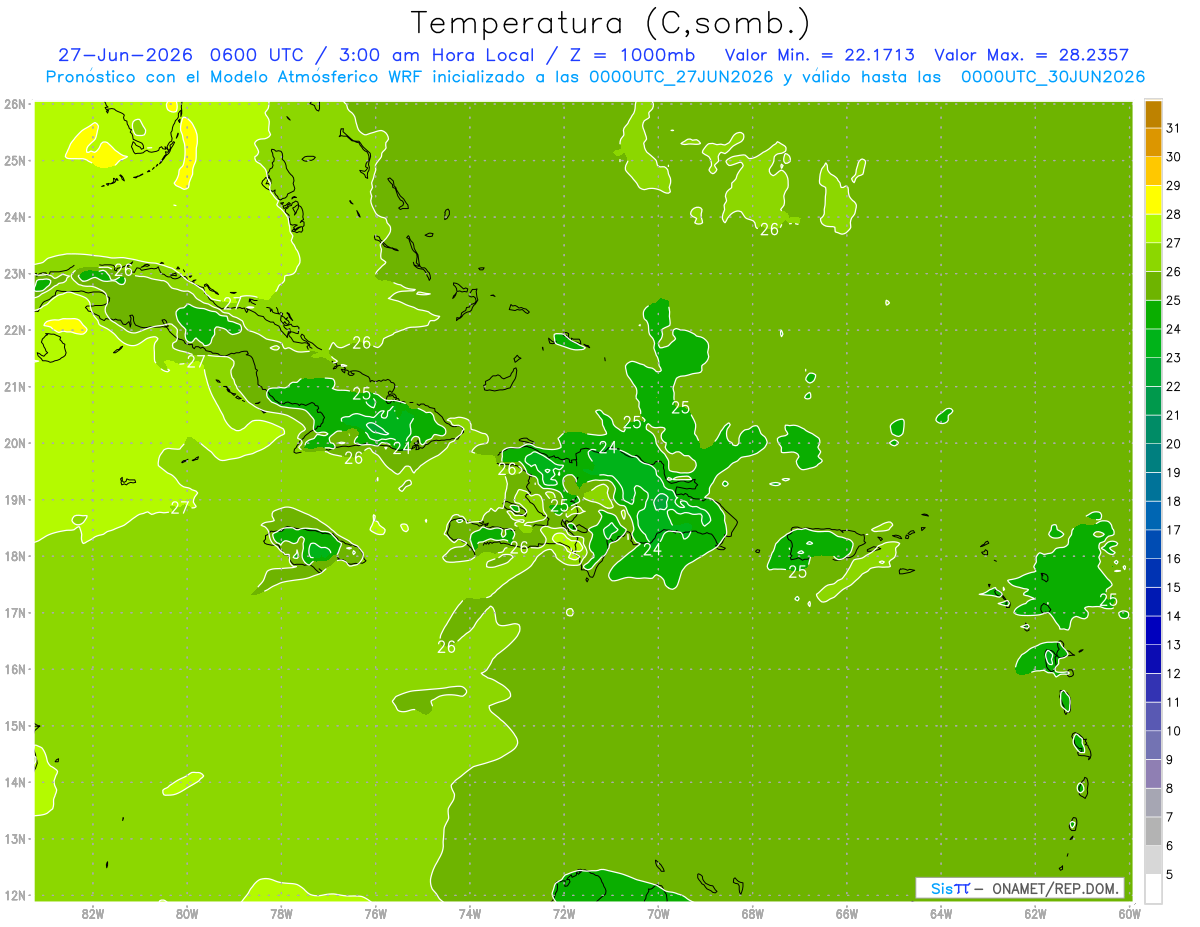Viewport: 1200px width, 927px height.
Task: Select the brown swatch above the 31 label
Action: pyautogui.click(x=1153, y=114)
